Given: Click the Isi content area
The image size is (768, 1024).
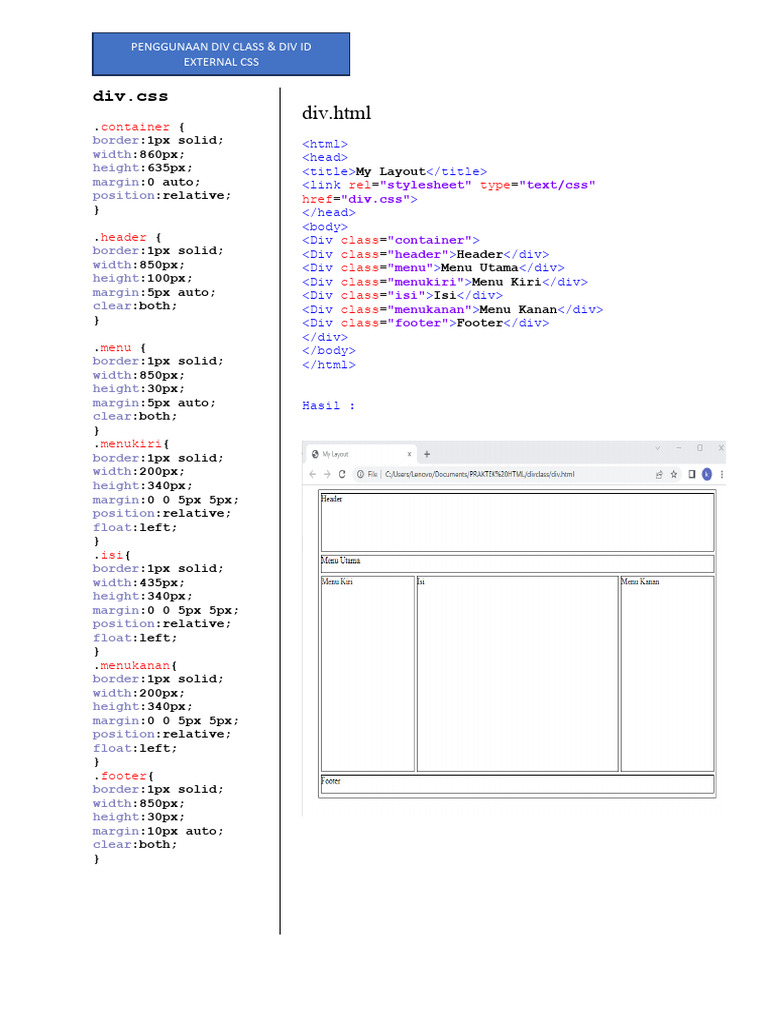Looking at the screenshot, I should click(x=517, y=673).
